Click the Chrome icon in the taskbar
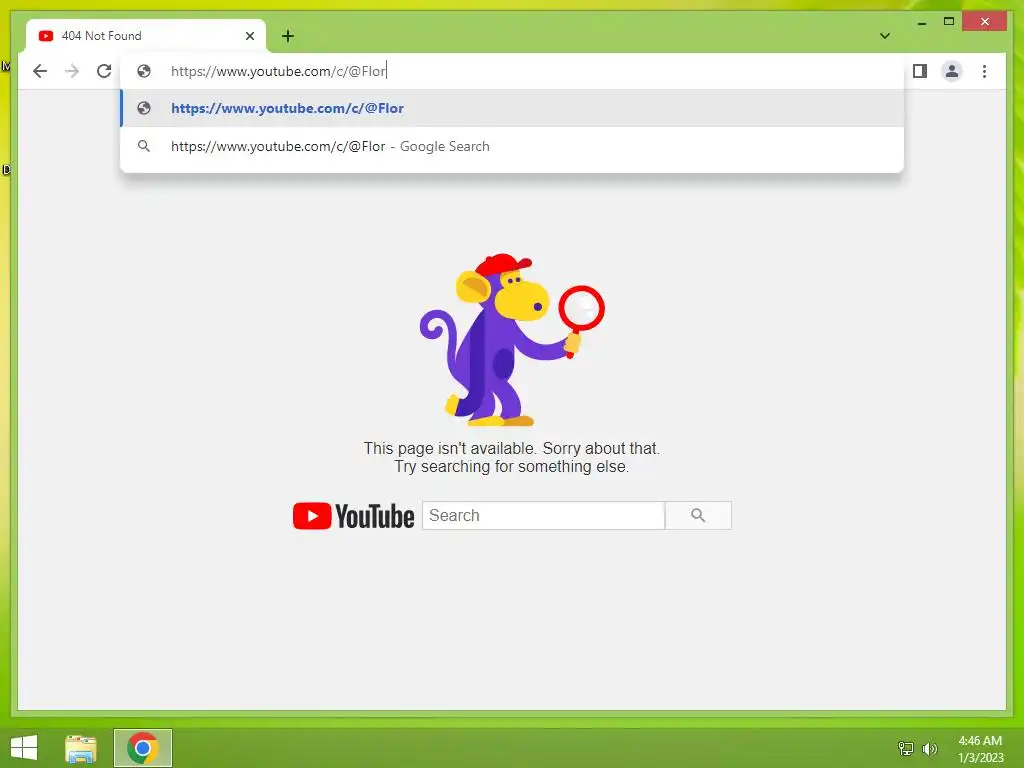Viewport: 1024px width, 768px height. click(142, 748)
